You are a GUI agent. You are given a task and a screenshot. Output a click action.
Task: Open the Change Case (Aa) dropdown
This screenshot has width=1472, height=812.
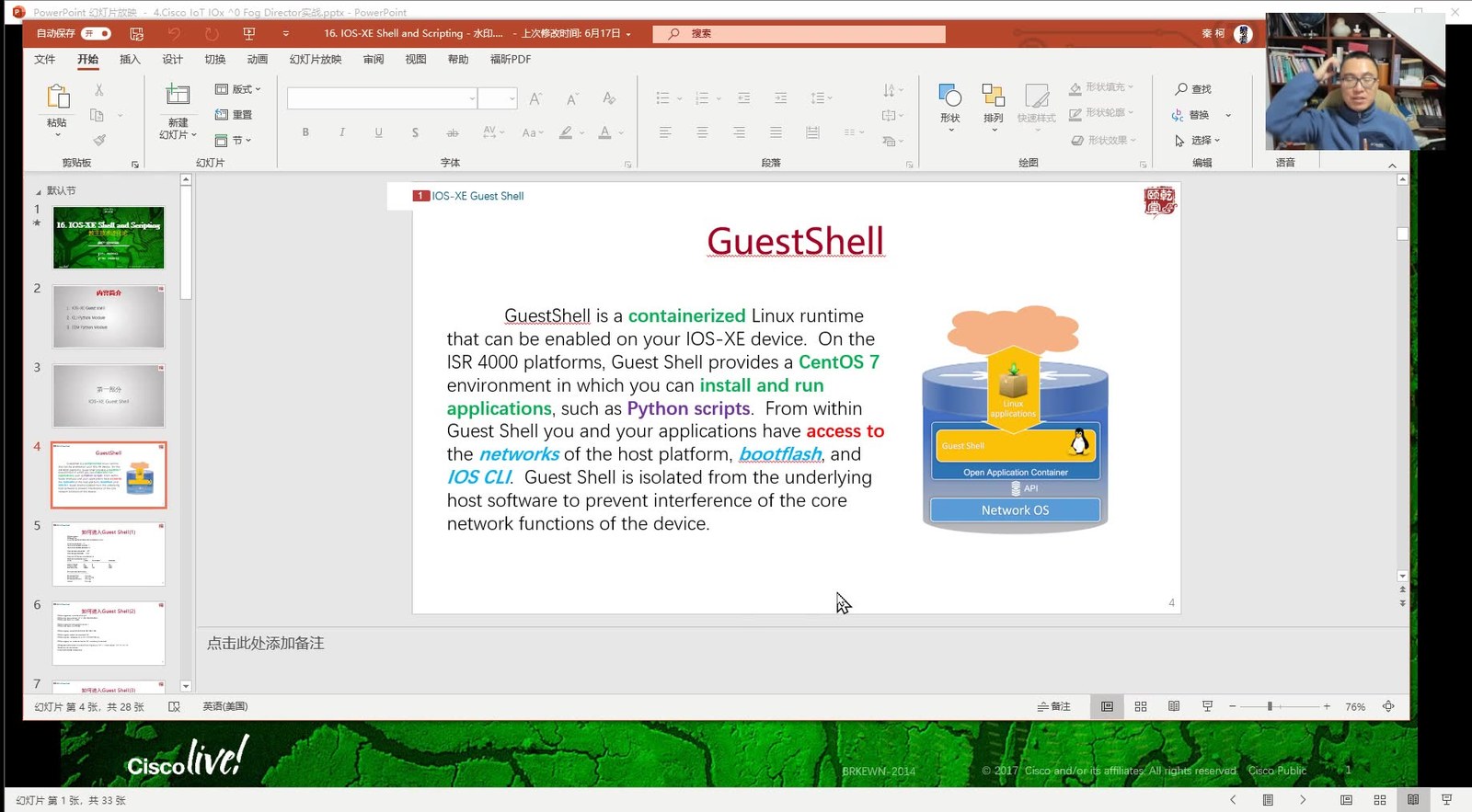coord(533,132)
